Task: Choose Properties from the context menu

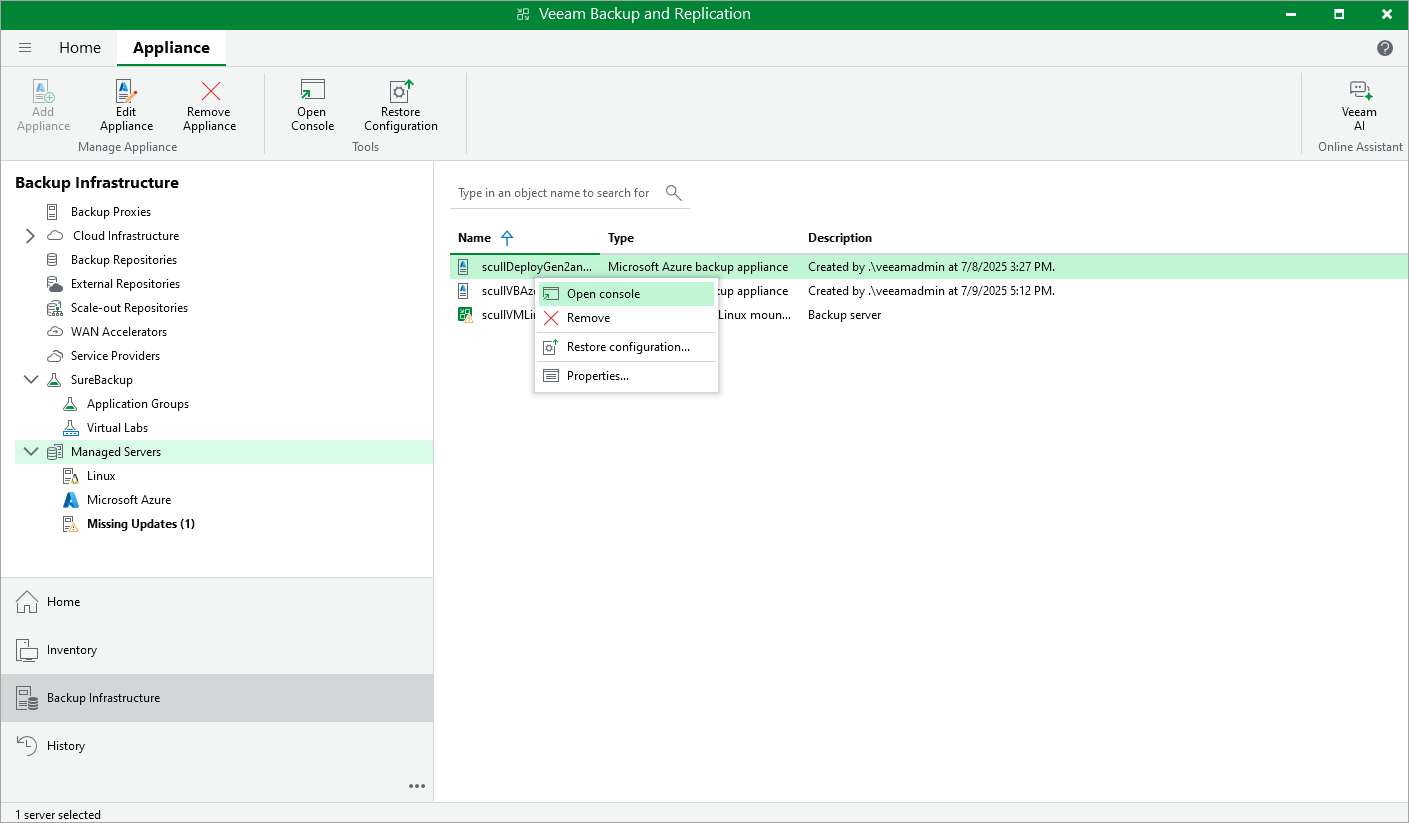Action: [x=627, y=376]
